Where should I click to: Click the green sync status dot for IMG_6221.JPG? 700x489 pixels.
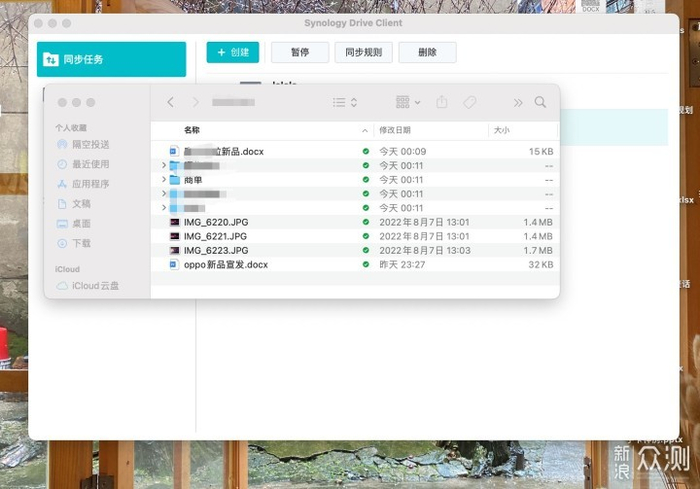click(x=366, y=236)
